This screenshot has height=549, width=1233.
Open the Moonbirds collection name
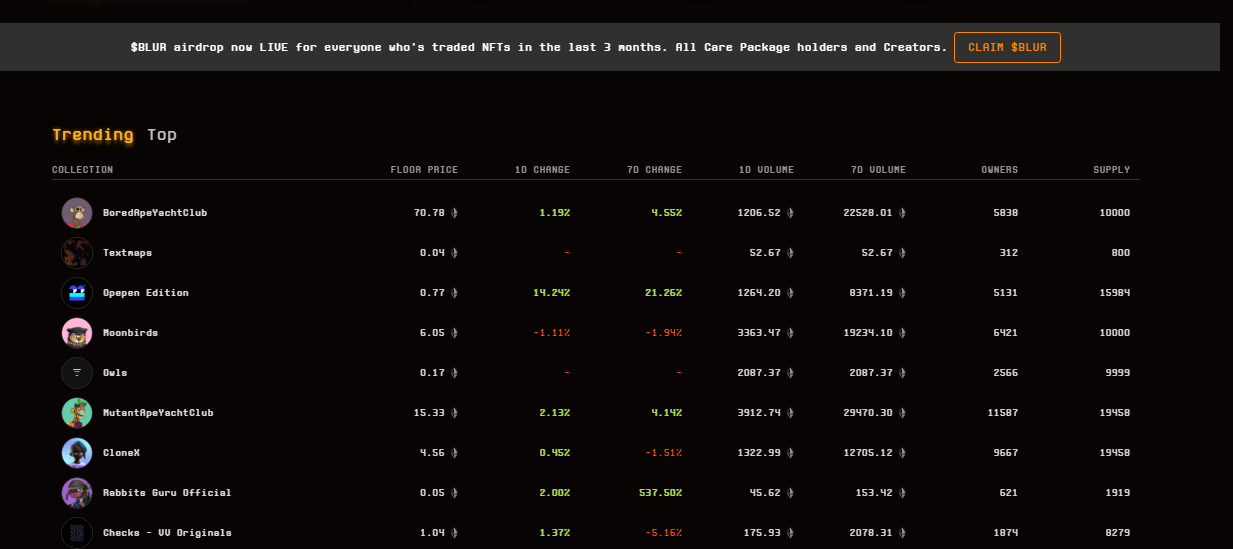[131, 333]
